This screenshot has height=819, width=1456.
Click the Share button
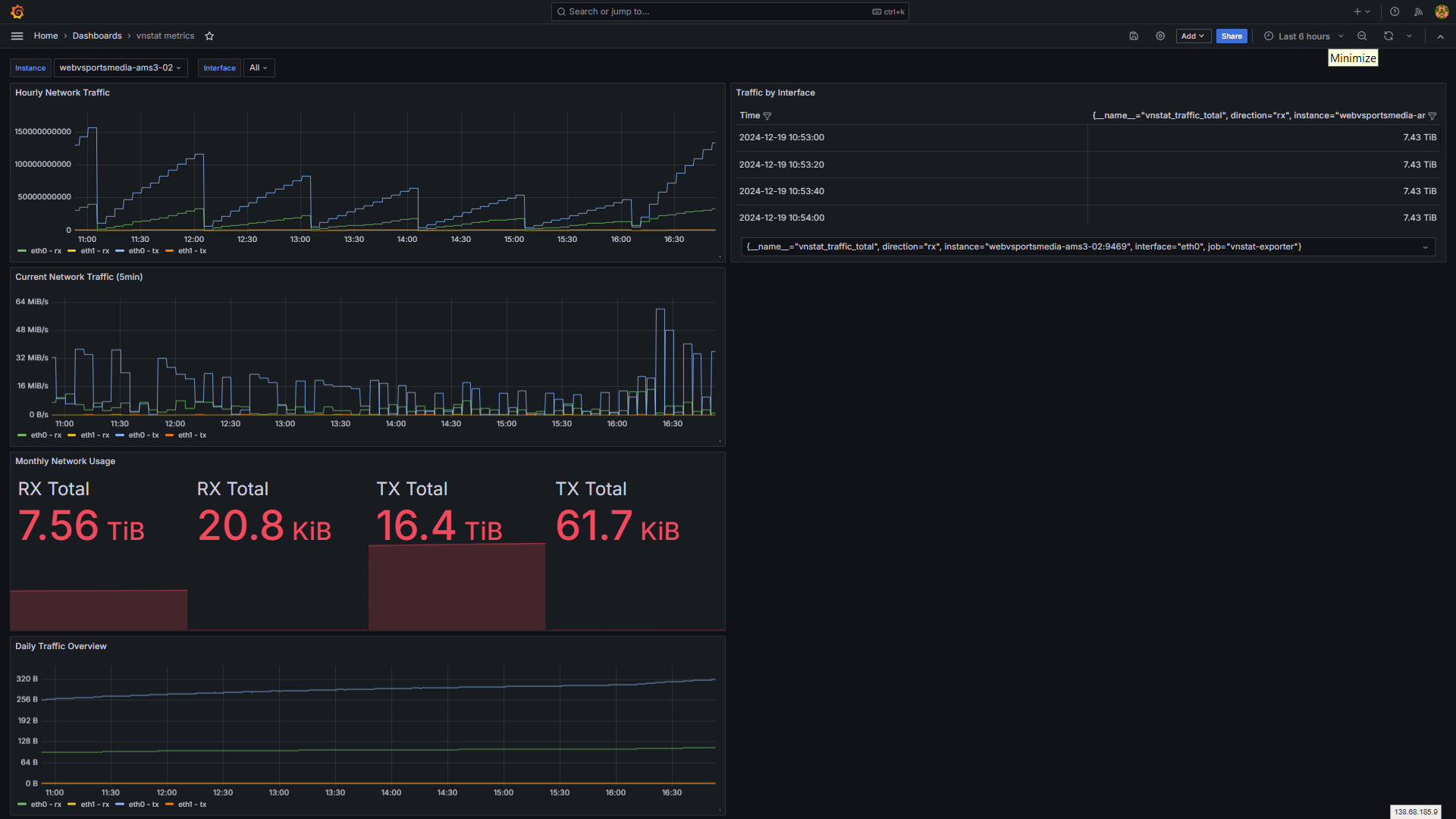point(1232,36)
